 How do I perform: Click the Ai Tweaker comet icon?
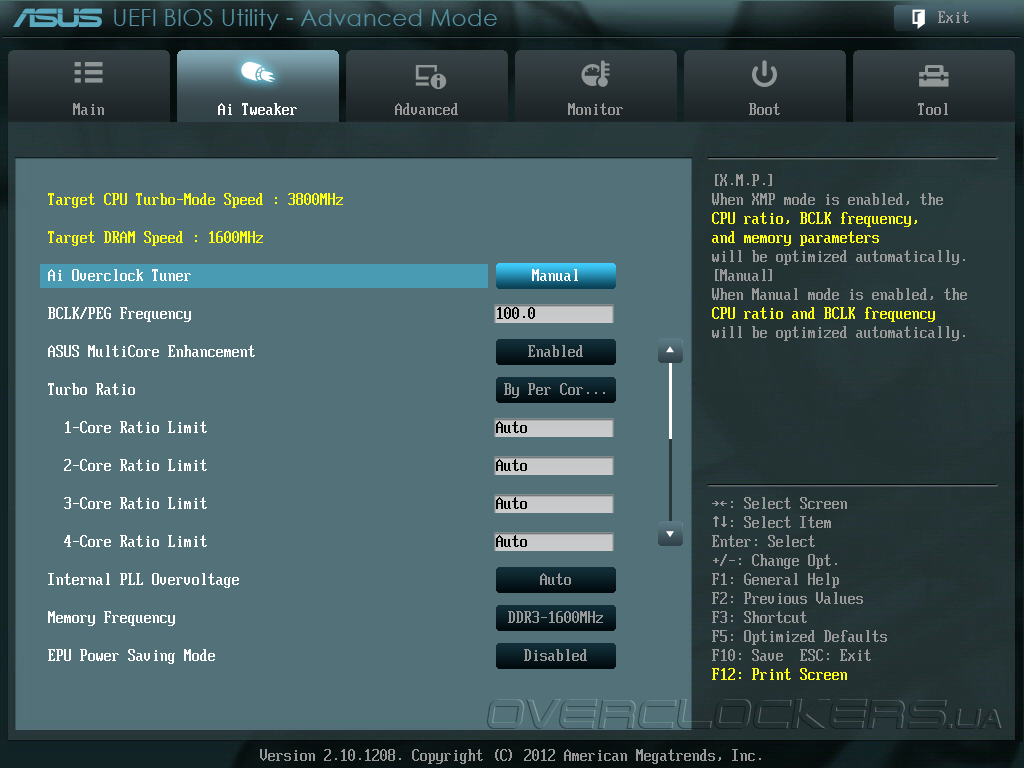click(x=257, y=72)
